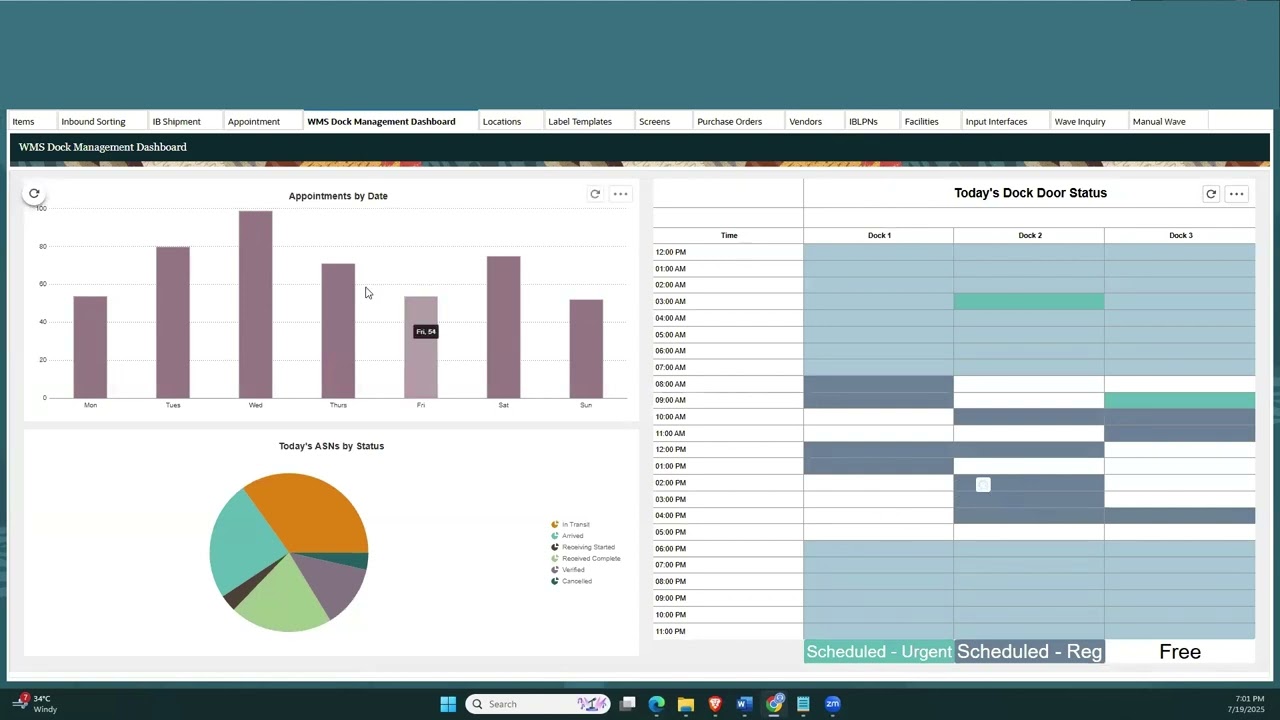Toggle Received Complete legend entry
1280x720 pixels.
[586, 558]
